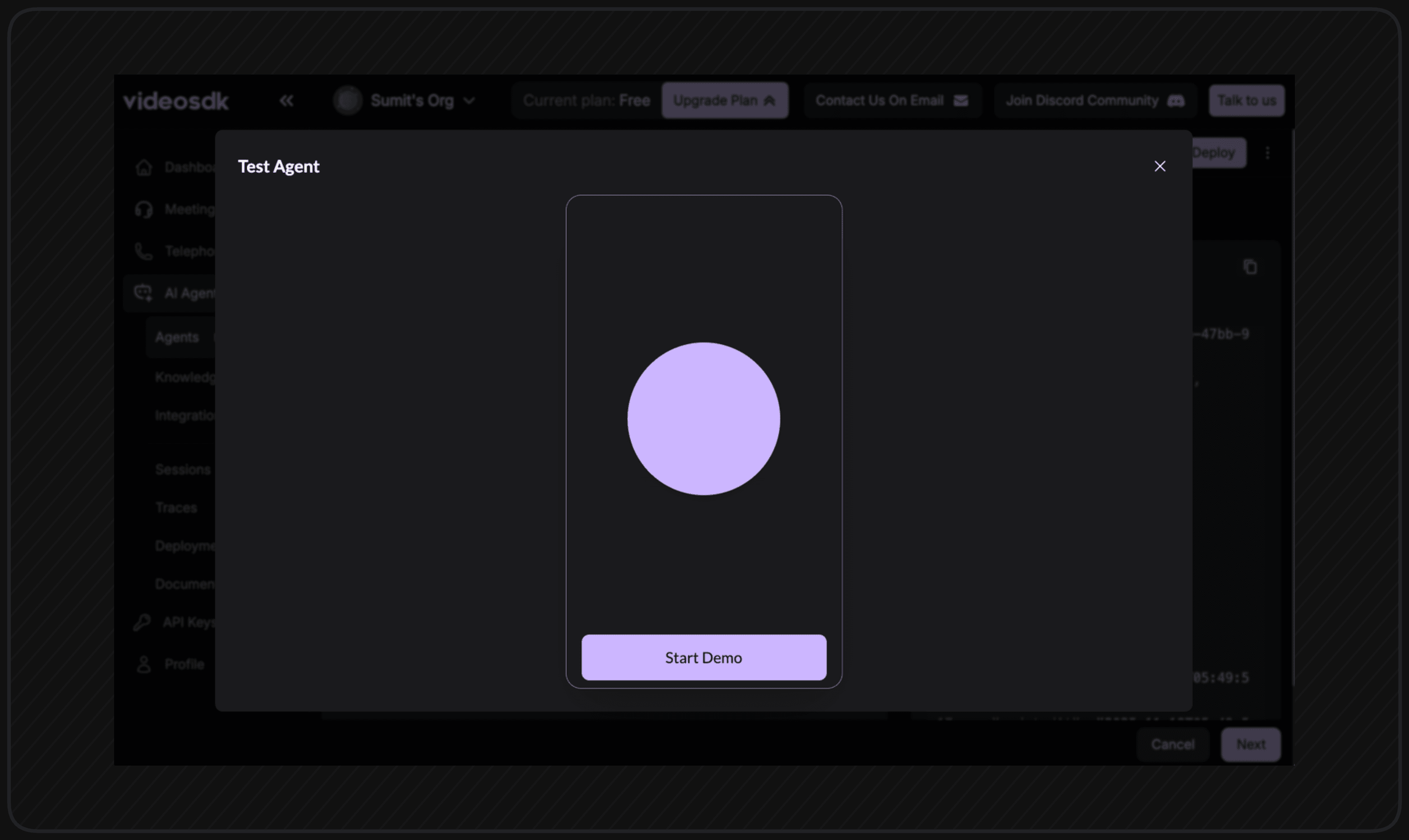Select the Profile person icon

point(144,663)
